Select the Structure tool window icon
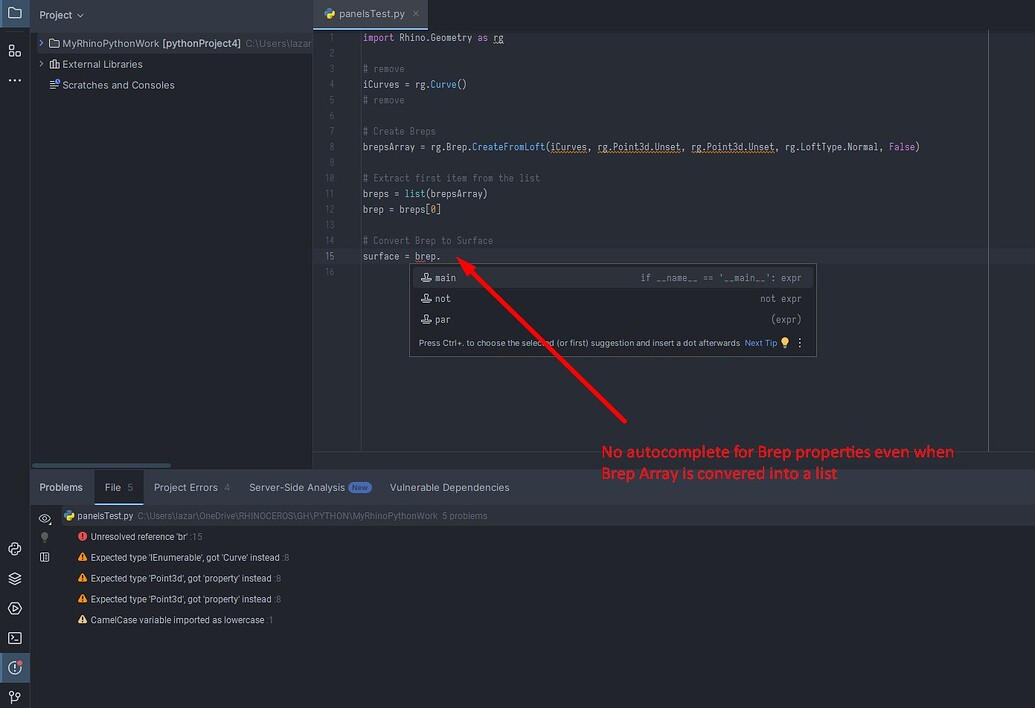Image resolution: width=1035 pixels, height=708 pixels. click(14, 50)
